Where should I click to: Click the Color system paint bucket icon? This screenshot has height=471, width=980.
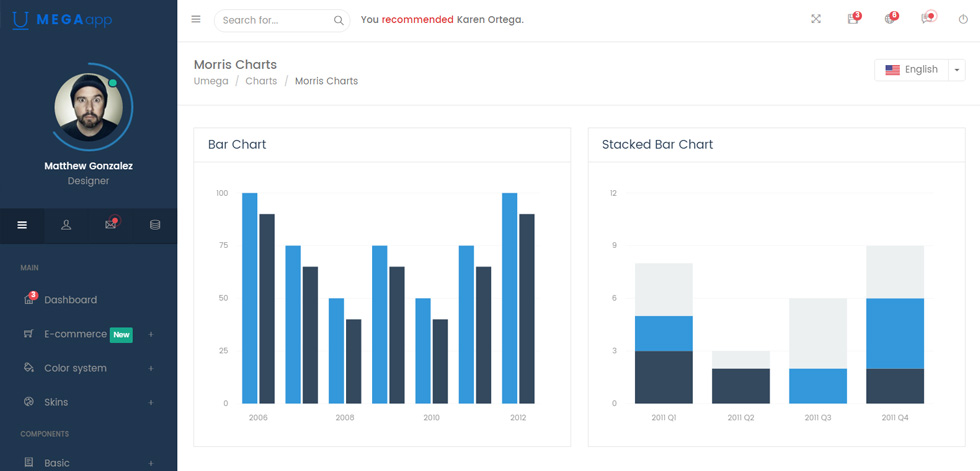click(28, 368)
